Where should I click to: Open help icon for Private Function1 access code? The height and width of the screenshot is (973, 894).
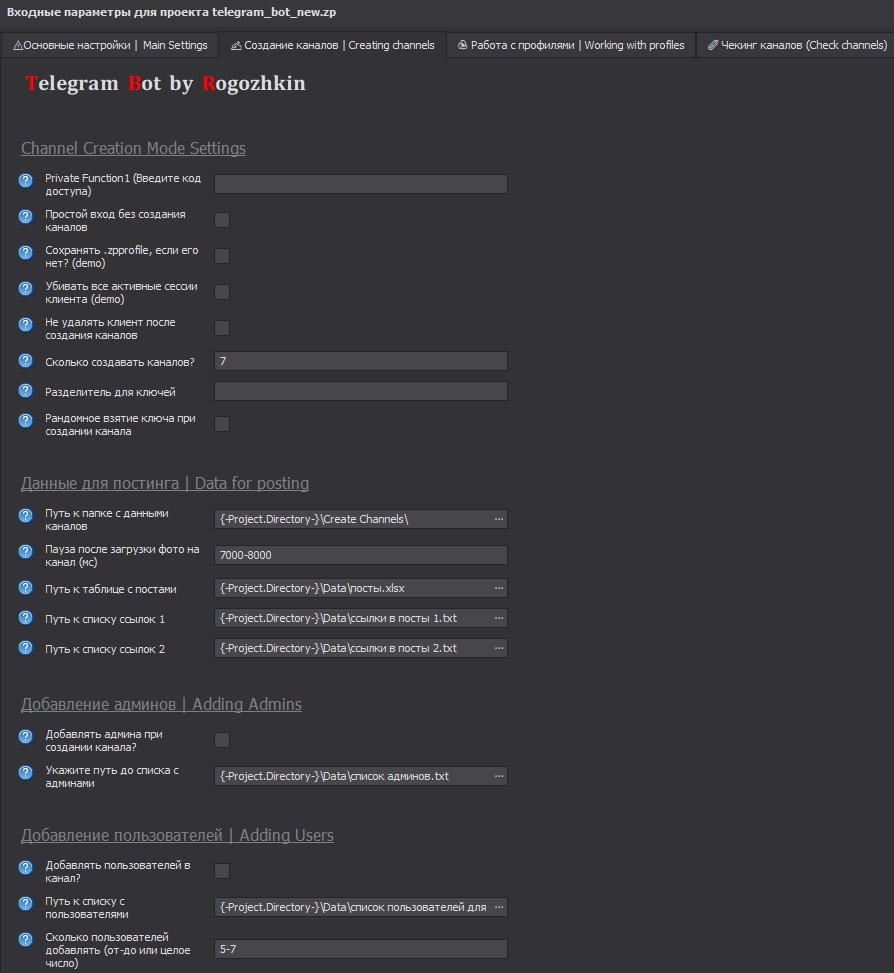[x=25, y=181]
